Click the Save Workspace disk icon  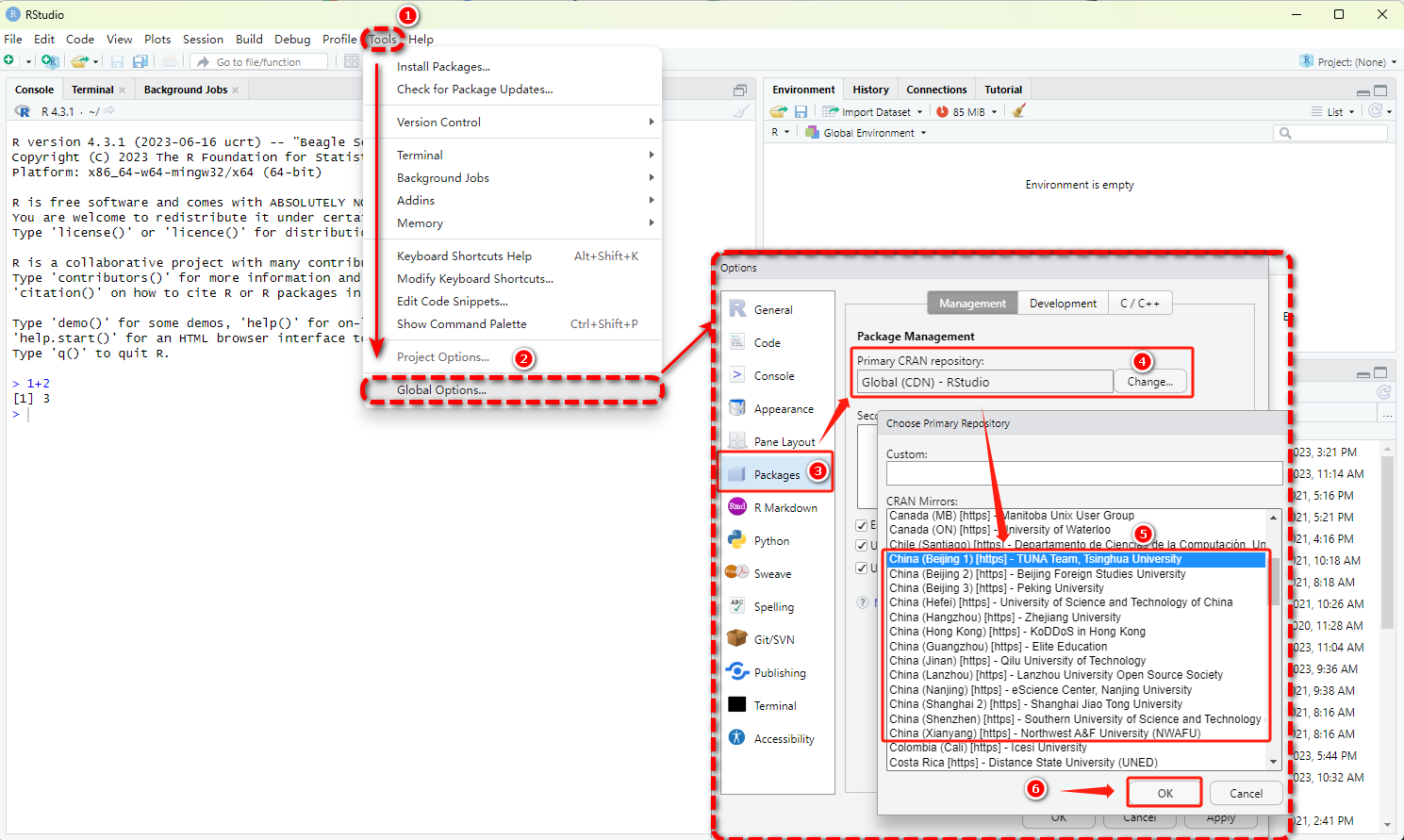801,111
